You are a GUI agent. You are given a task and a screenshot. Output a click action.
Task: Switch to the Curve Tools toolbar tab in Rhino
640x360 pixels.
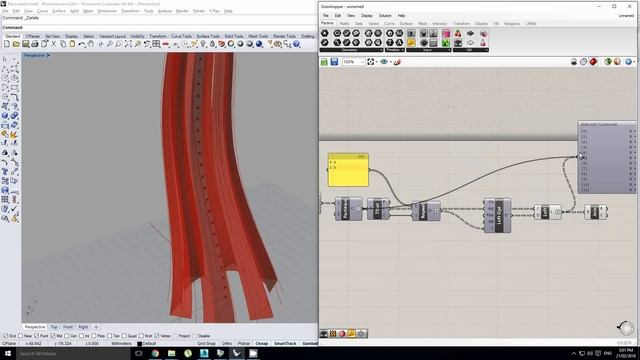pos(181,36)
